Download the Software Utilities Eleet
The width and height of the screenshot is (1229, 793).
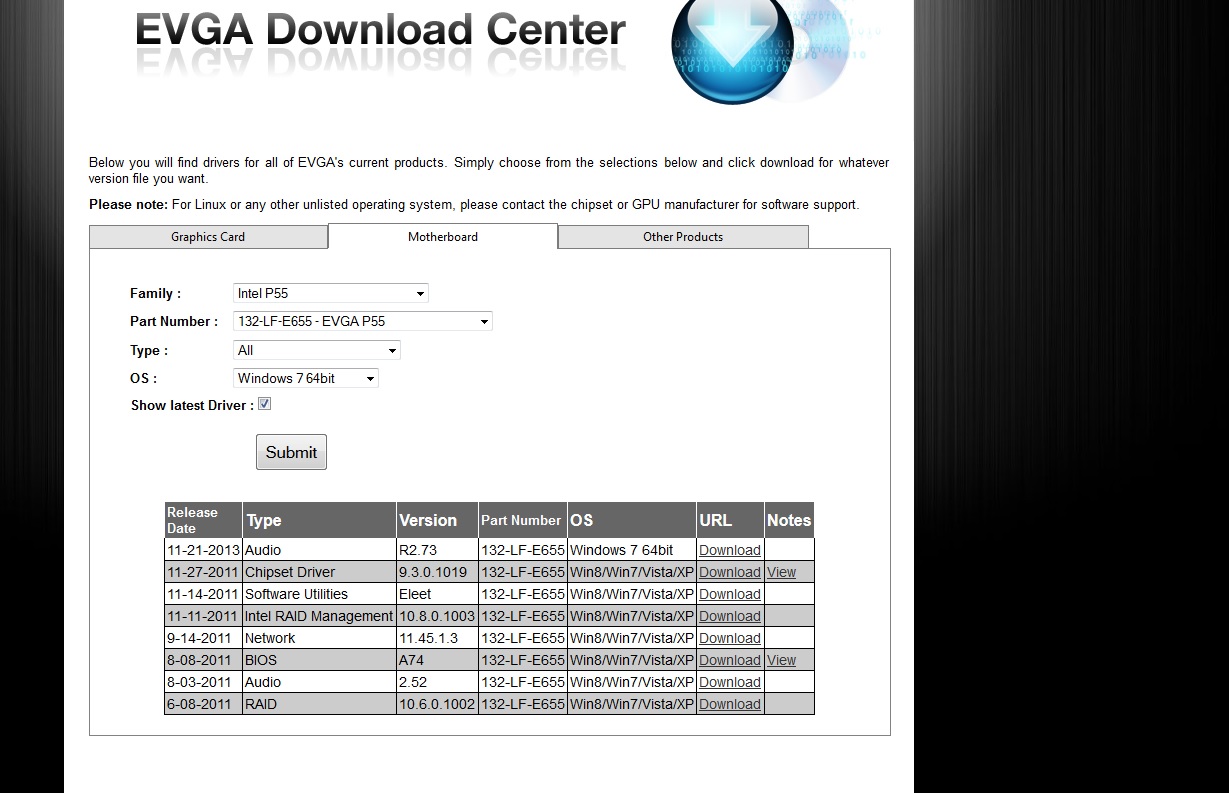point(730,594)
